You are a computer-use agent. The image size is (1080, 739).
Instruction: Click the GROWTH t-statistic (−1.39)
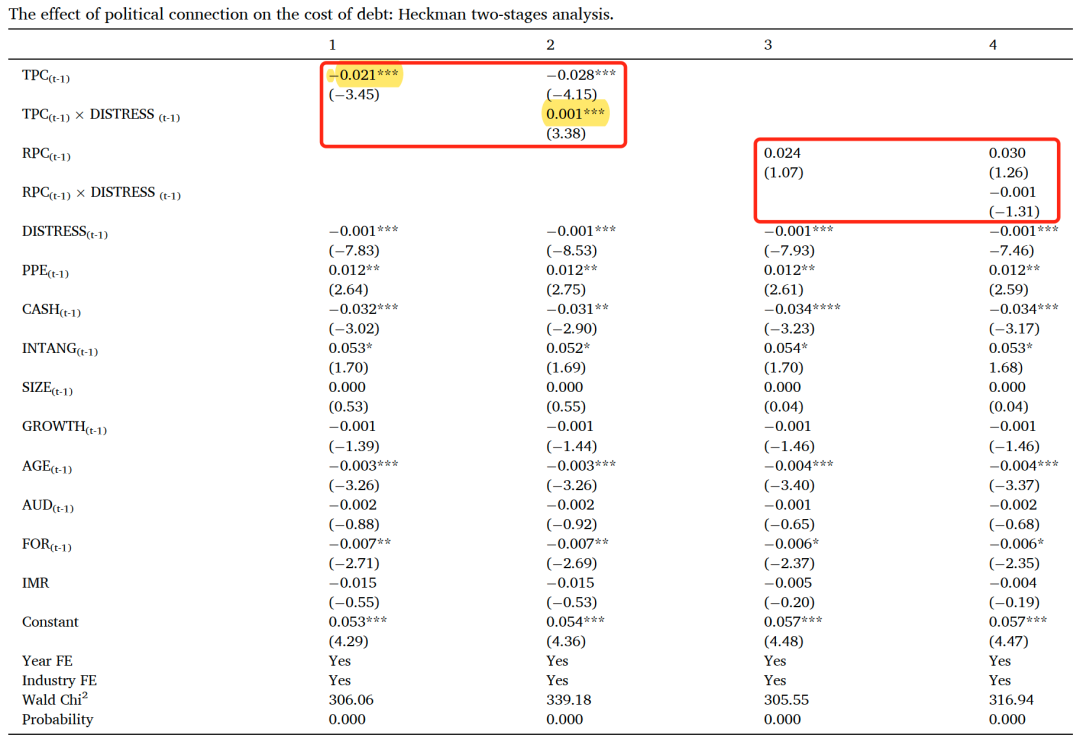pos(354,446)
